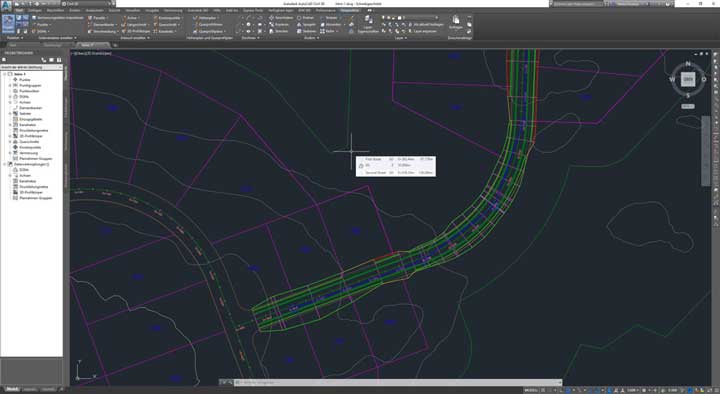Click the top face of the ViewCube
The width and height of the screenshot is (720, 394).
click(687, 79)
